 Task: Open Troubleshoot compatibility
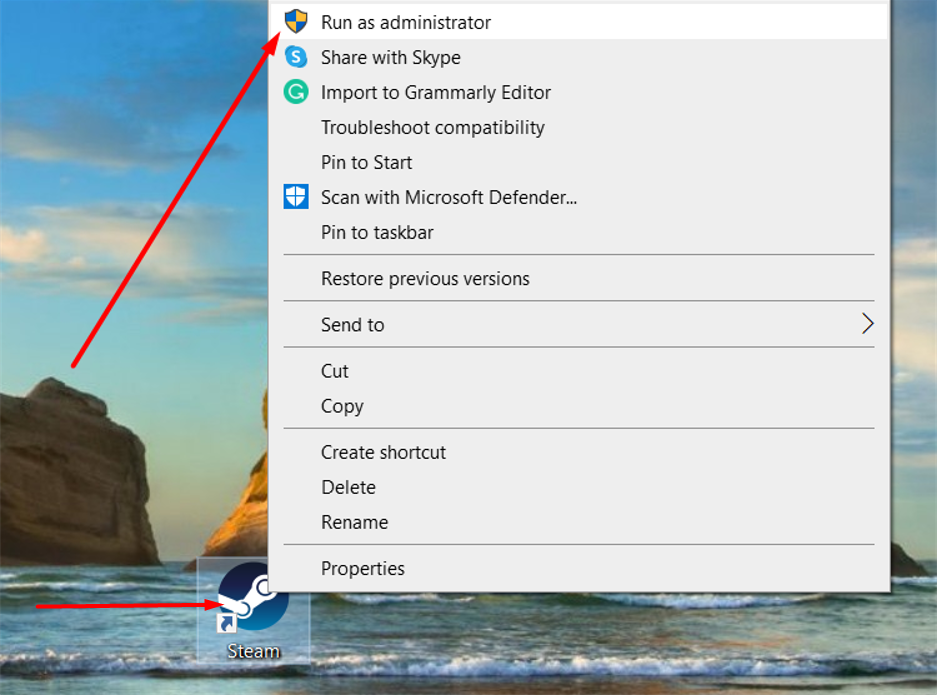578,127
